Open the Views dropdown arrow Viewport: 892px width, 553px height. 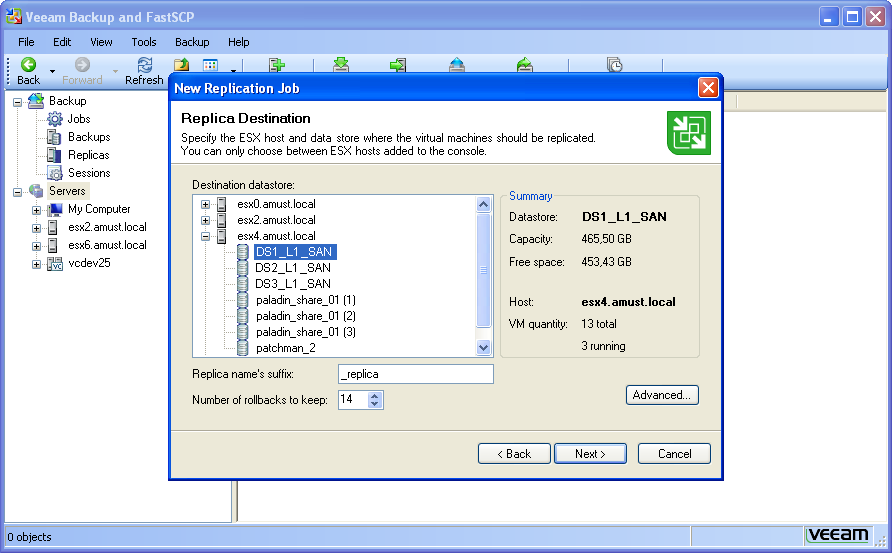click(x=233, y=72)
